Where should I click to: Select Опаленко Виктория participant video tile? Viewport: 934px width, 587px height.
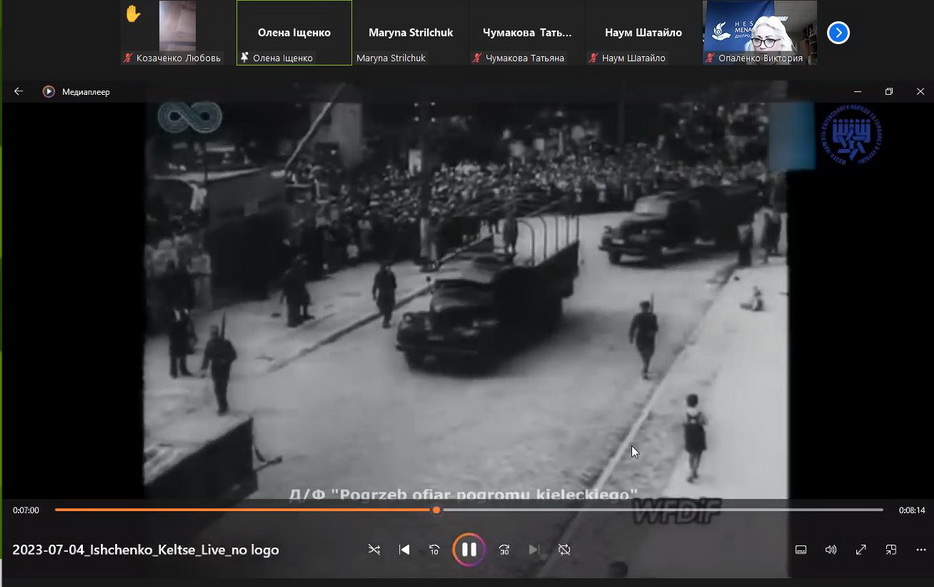(x=759, y=33)
